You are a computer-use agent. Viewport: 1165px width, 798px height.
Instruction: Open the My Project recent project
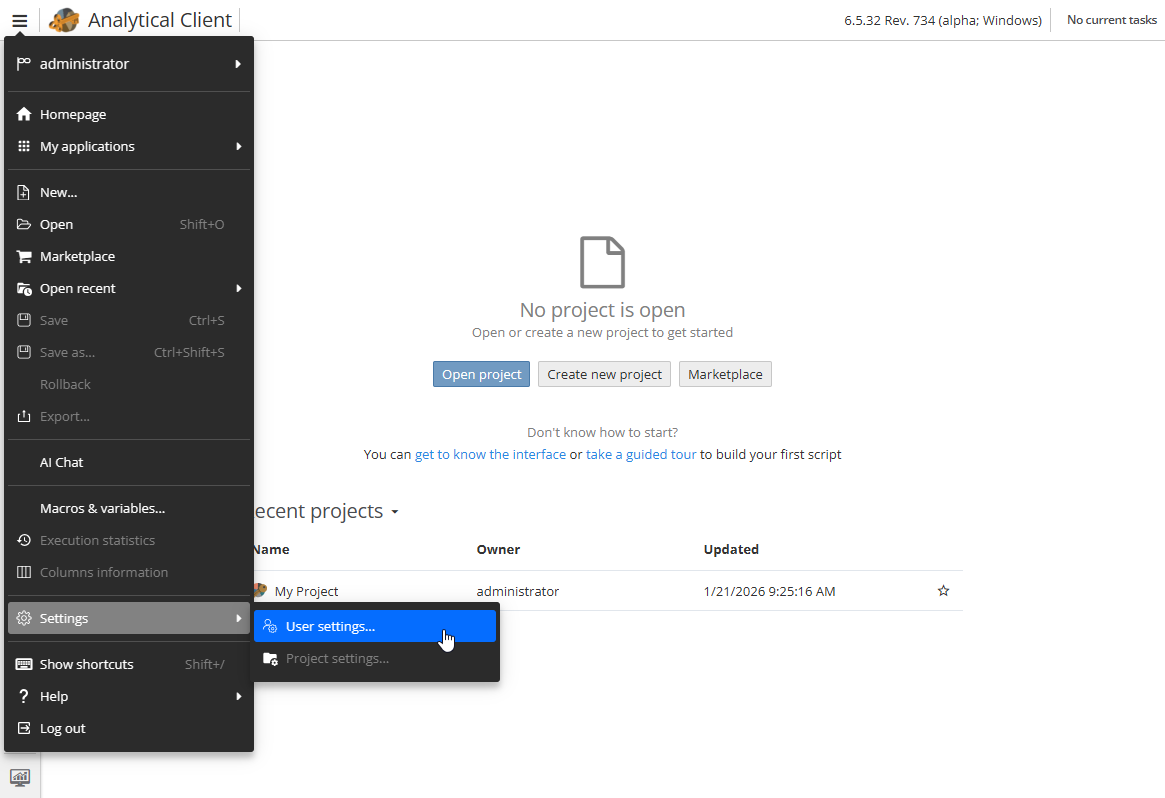(x=306, y=591)
